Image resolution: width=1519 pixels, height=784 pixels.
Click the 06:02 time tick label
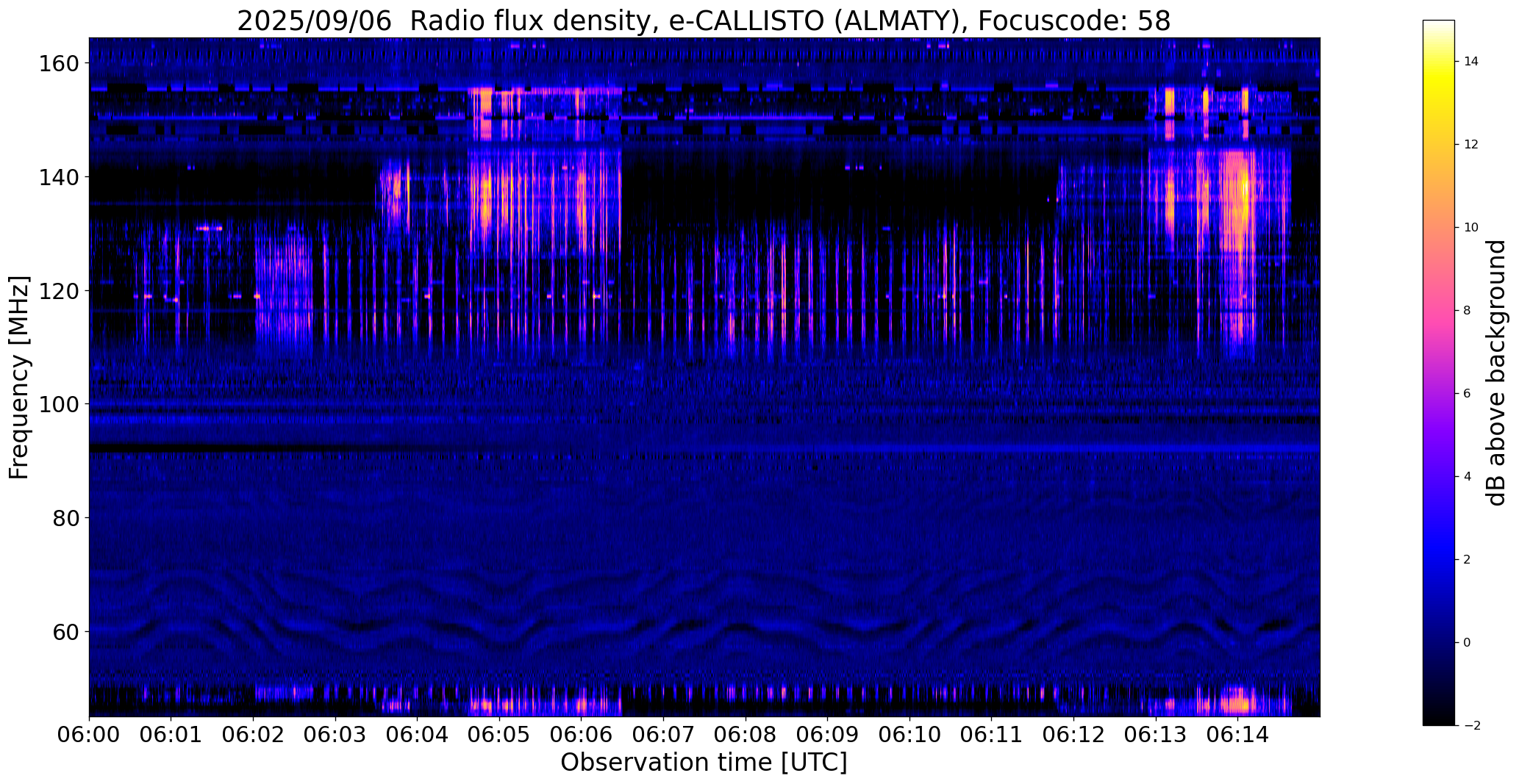pyautogui.click(x=253, y=735)
